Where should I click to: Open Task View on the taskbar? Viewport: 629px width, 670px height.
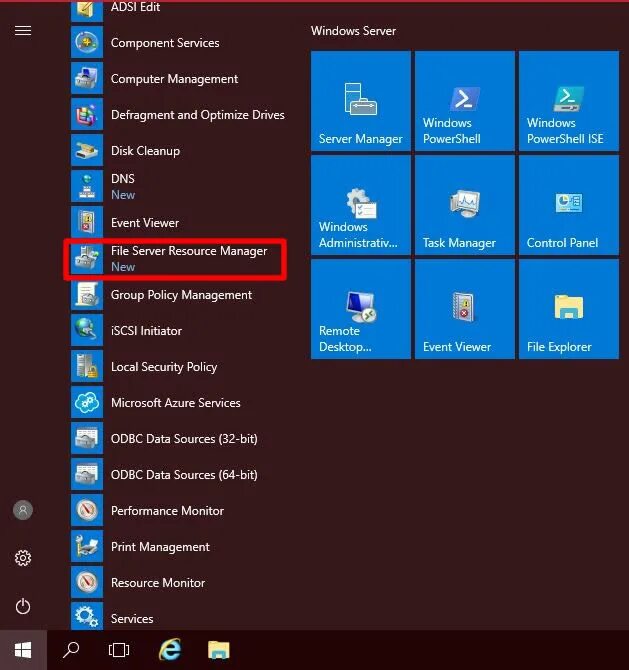(119, 650)
